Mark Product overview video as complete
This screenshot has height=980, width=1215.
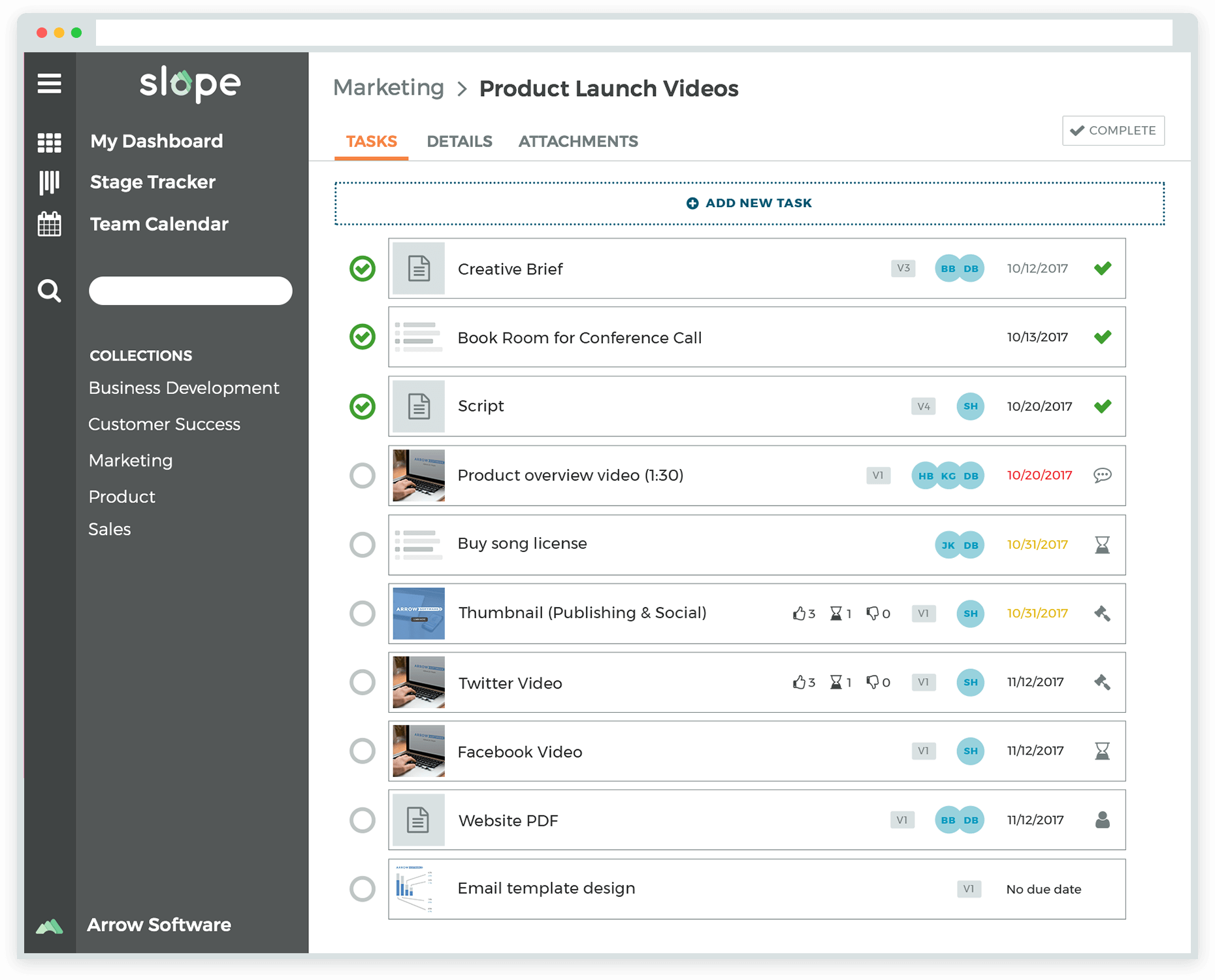(362, 476)
